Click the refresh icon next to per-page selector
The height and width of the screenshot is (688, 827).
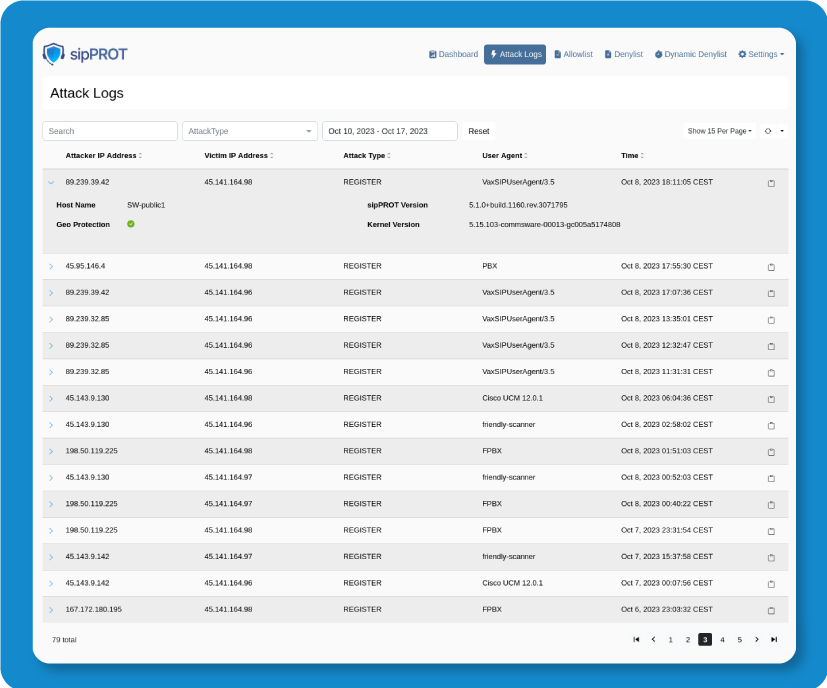[768, 131]
